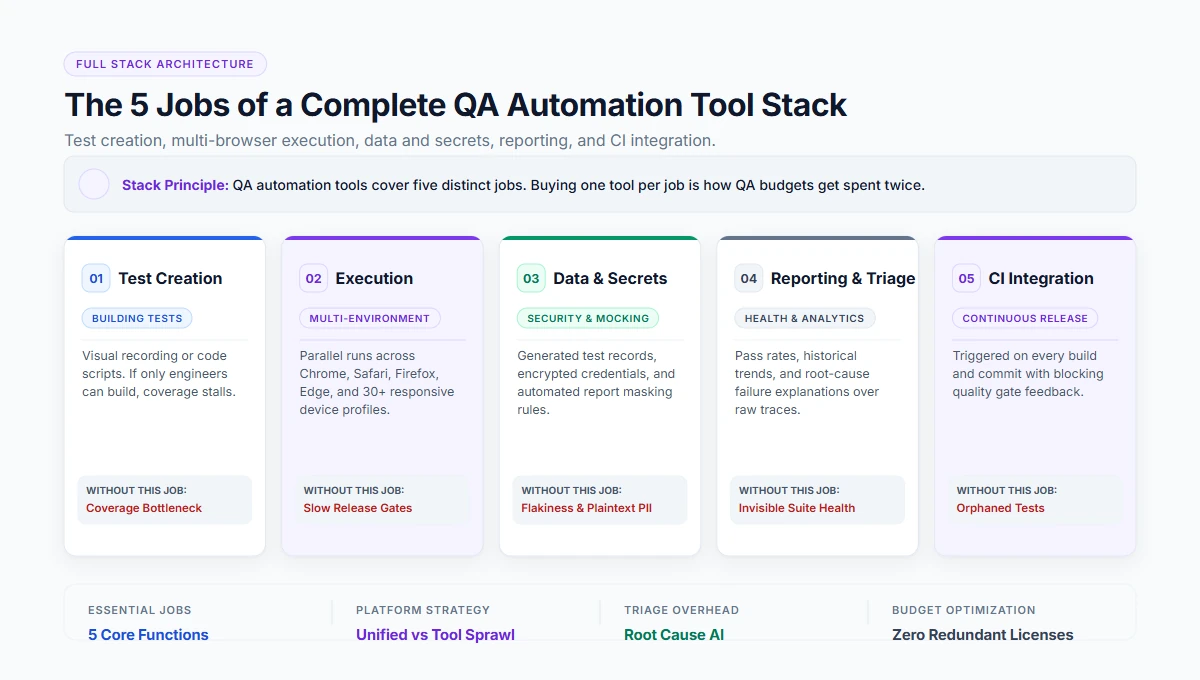Select the 03 number badge
Image resolution: width=1200 pixels, height=680 pixels.
tap(531, 278)
